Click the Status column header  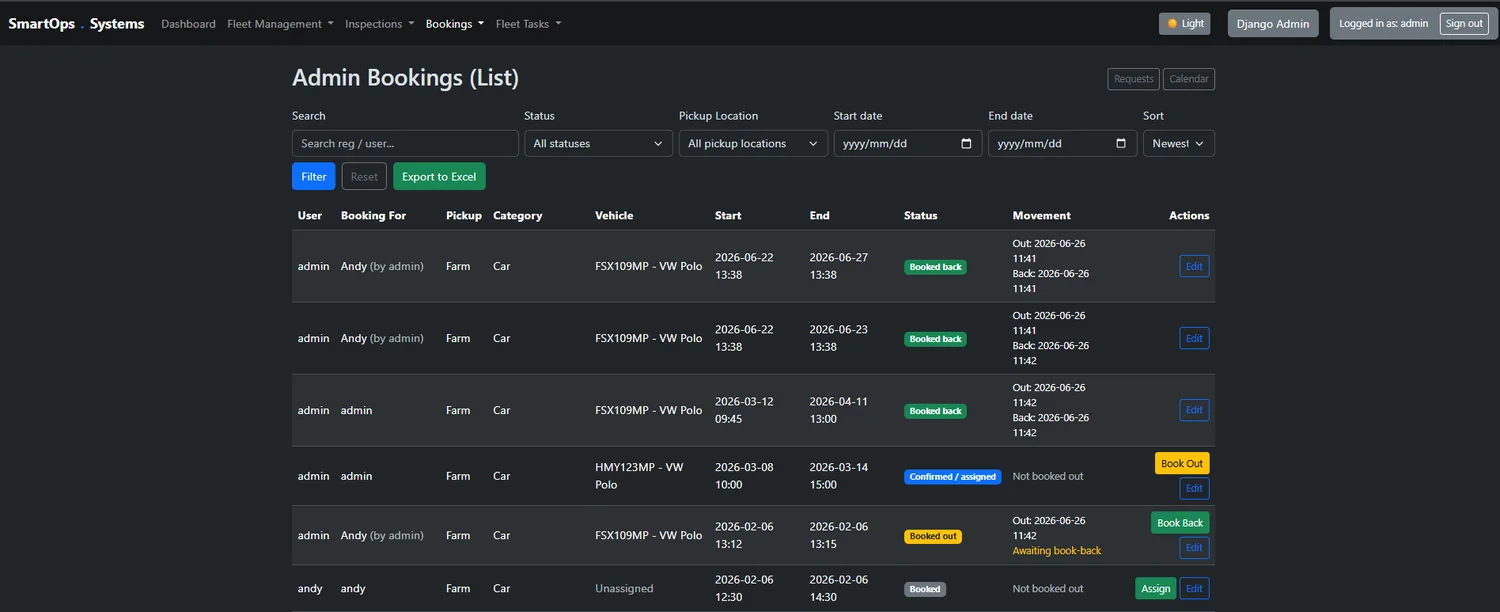(x=921, y=216)
